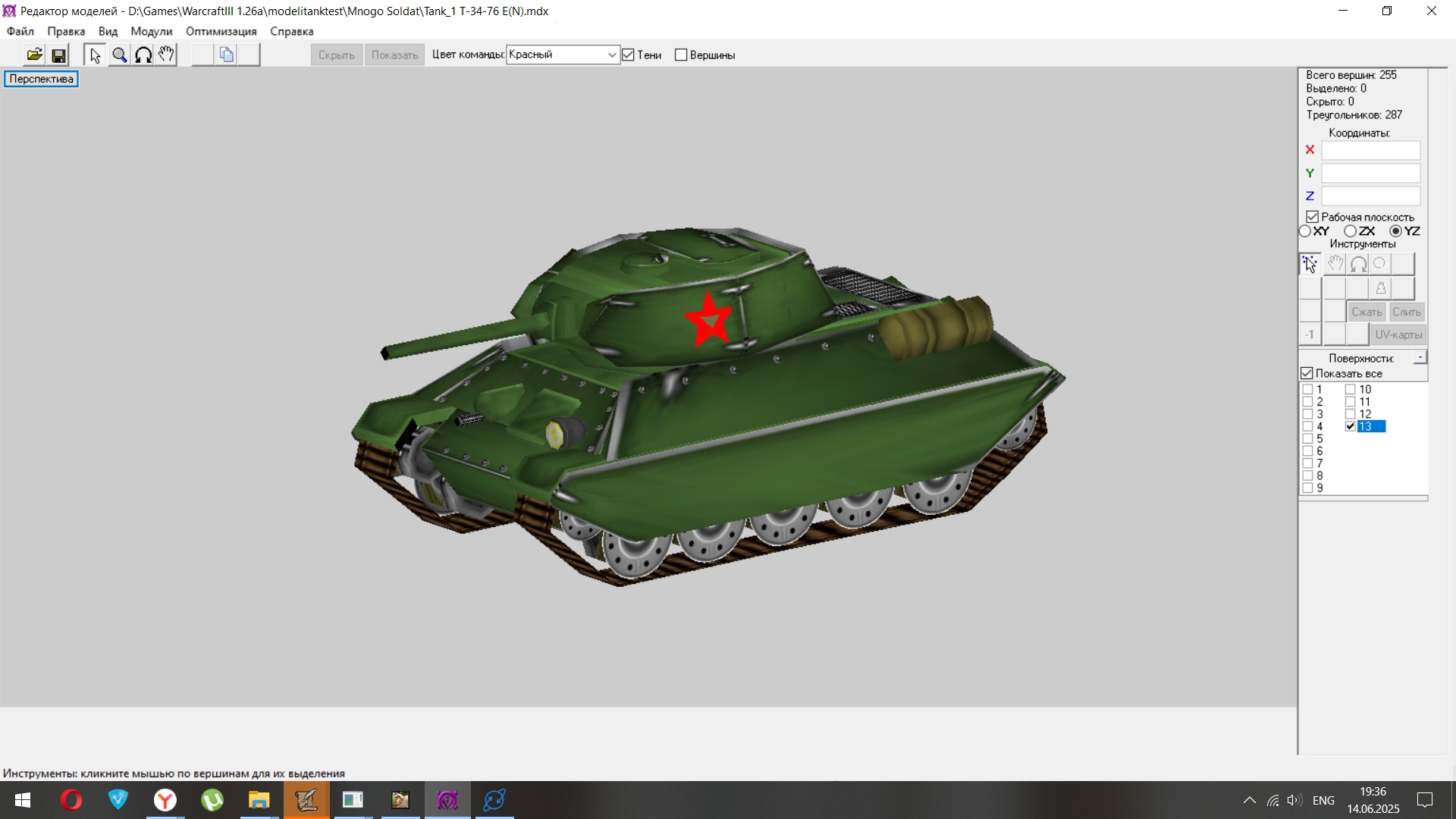
Task: Enable the Вершины checkbox
Action: coord(681,55)
